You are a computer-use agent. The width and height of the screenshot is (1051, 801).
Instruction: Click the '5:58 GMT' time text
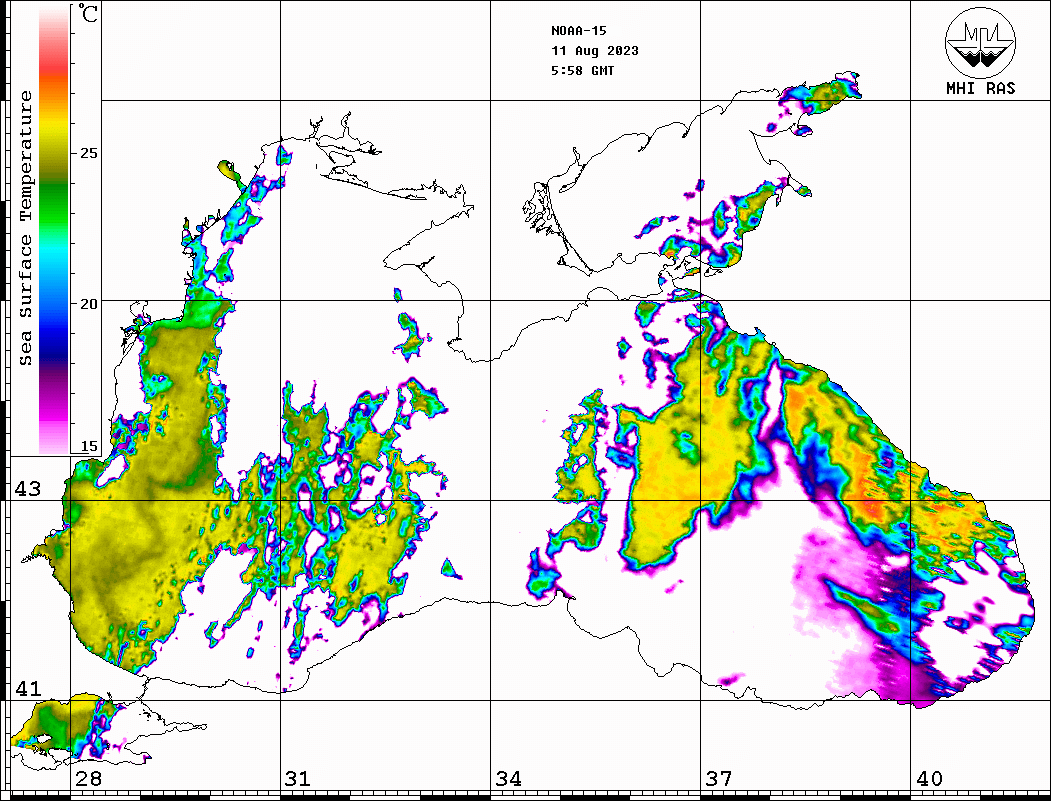[x=583, y=70]
